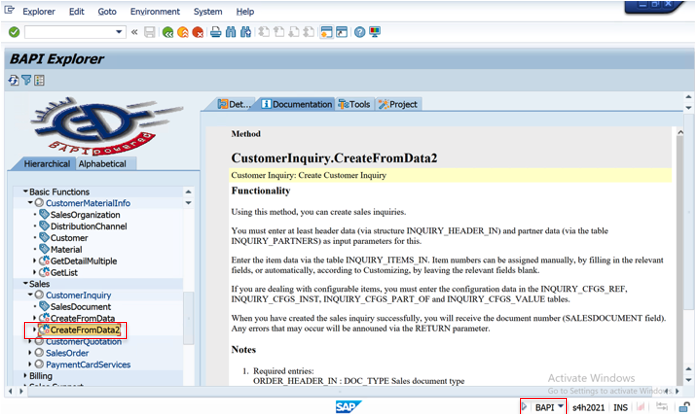The width and height of the screenshot is (695, 414).
Task: Open the BAPI status bar dropdown
Action: click(561, 406)
